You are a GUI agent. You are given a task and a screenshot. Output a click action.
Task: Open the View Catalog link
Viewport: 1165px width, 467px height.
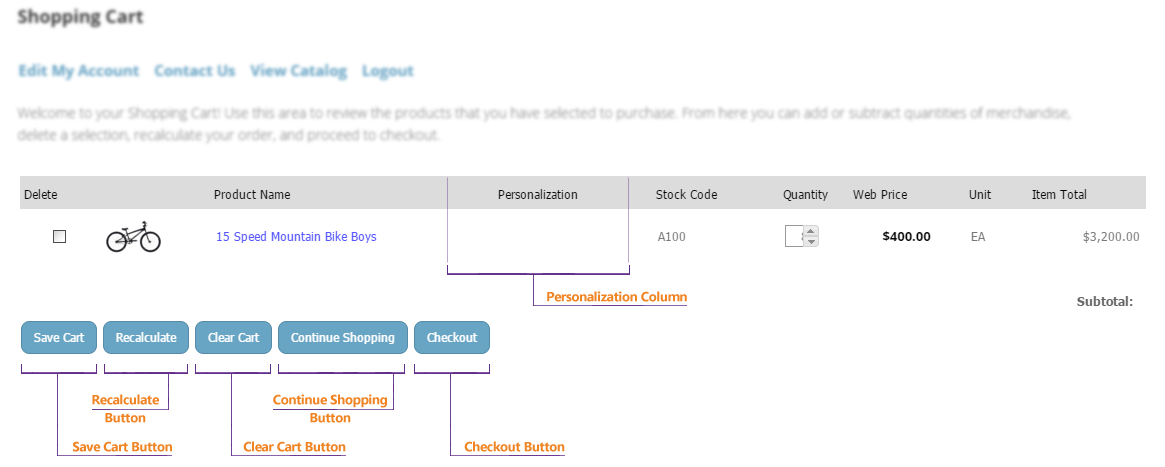pyautogui.click(x=298, y=71)
